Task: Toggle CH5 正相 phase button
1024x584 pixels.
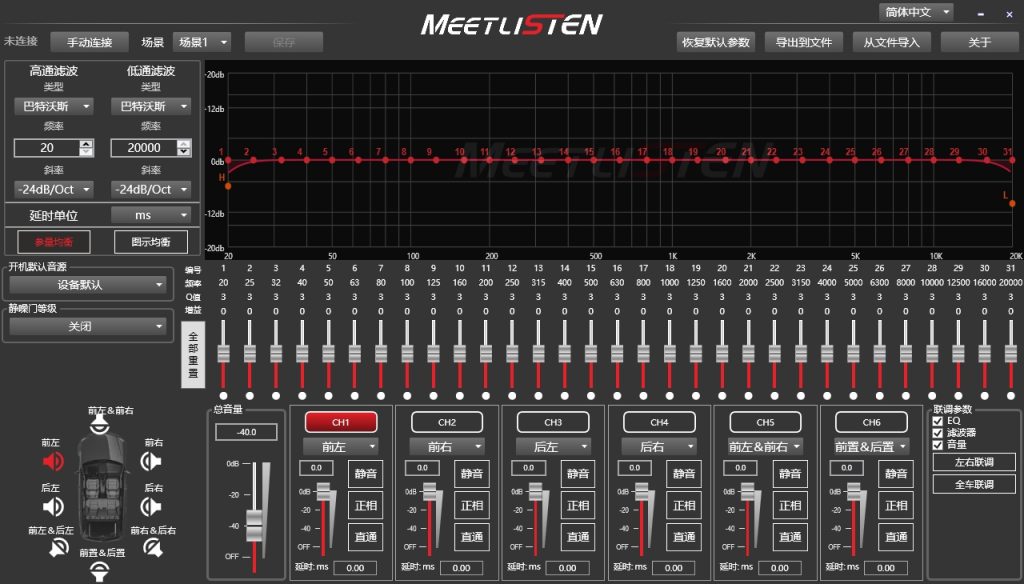Action: tap(790, 505)
